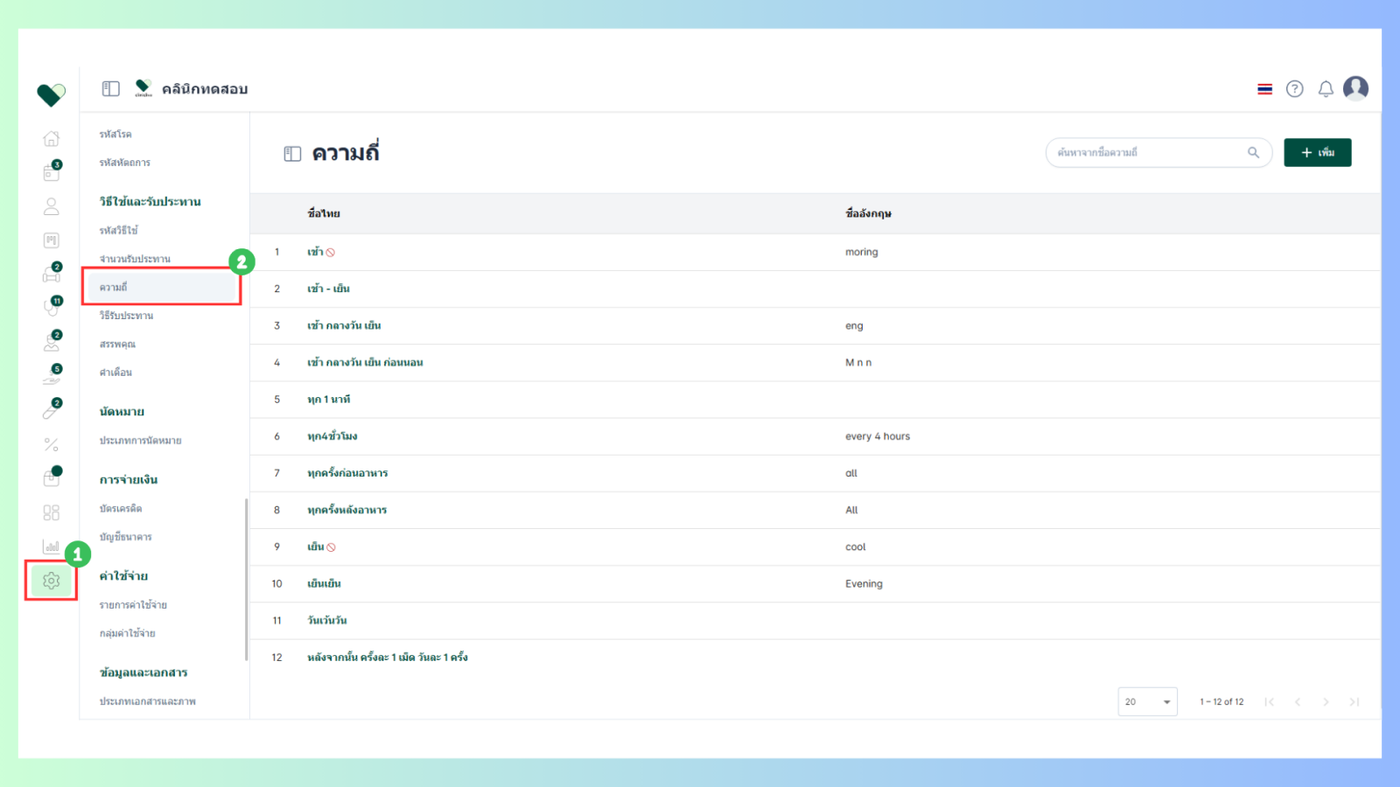
Task: Open the pill icon in the left rail
Action: tap(51, 411)
